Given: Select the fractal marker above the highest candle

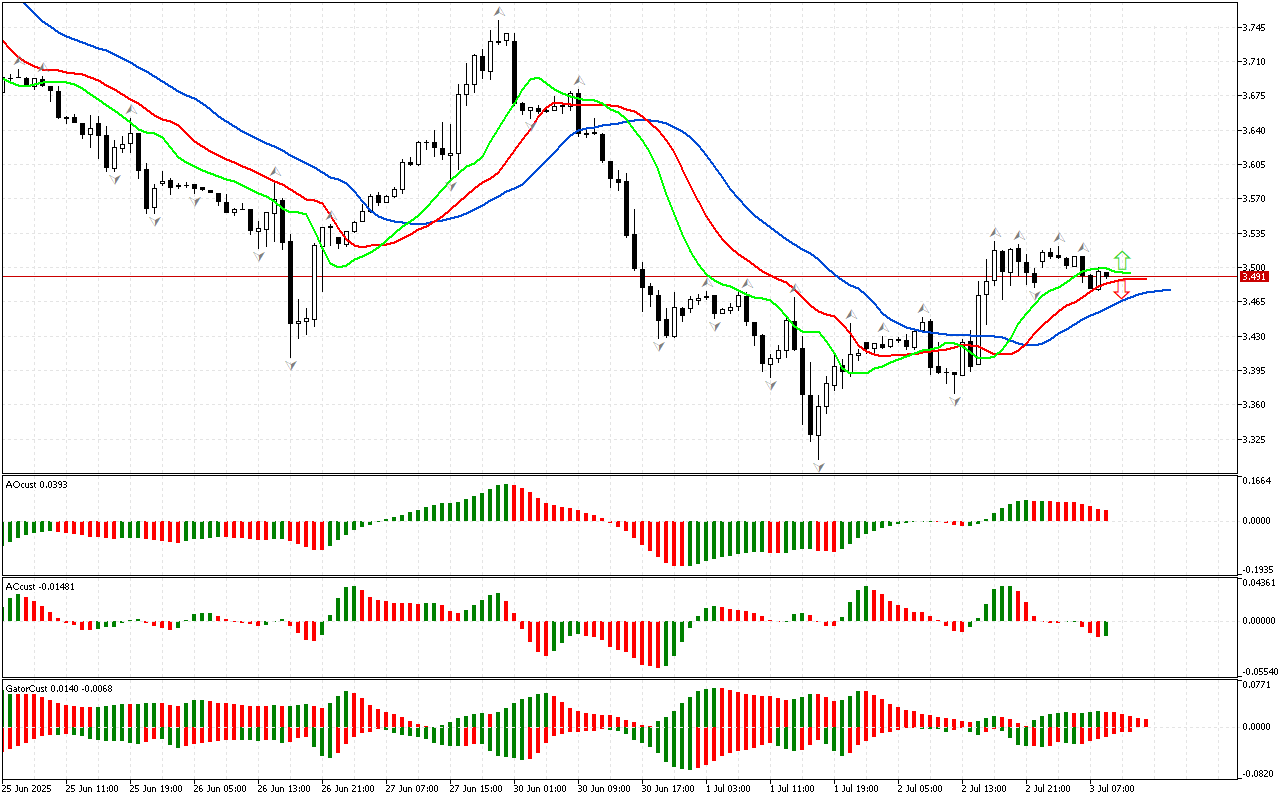Looking at the screenshot, I should coord(498,11).
